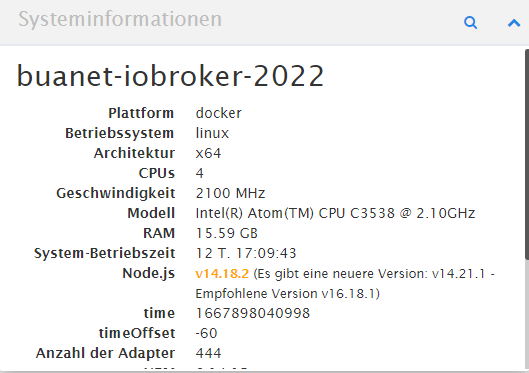529x373 pixels.
Task: Click the Plattform value docker
Action: [219, 113]
